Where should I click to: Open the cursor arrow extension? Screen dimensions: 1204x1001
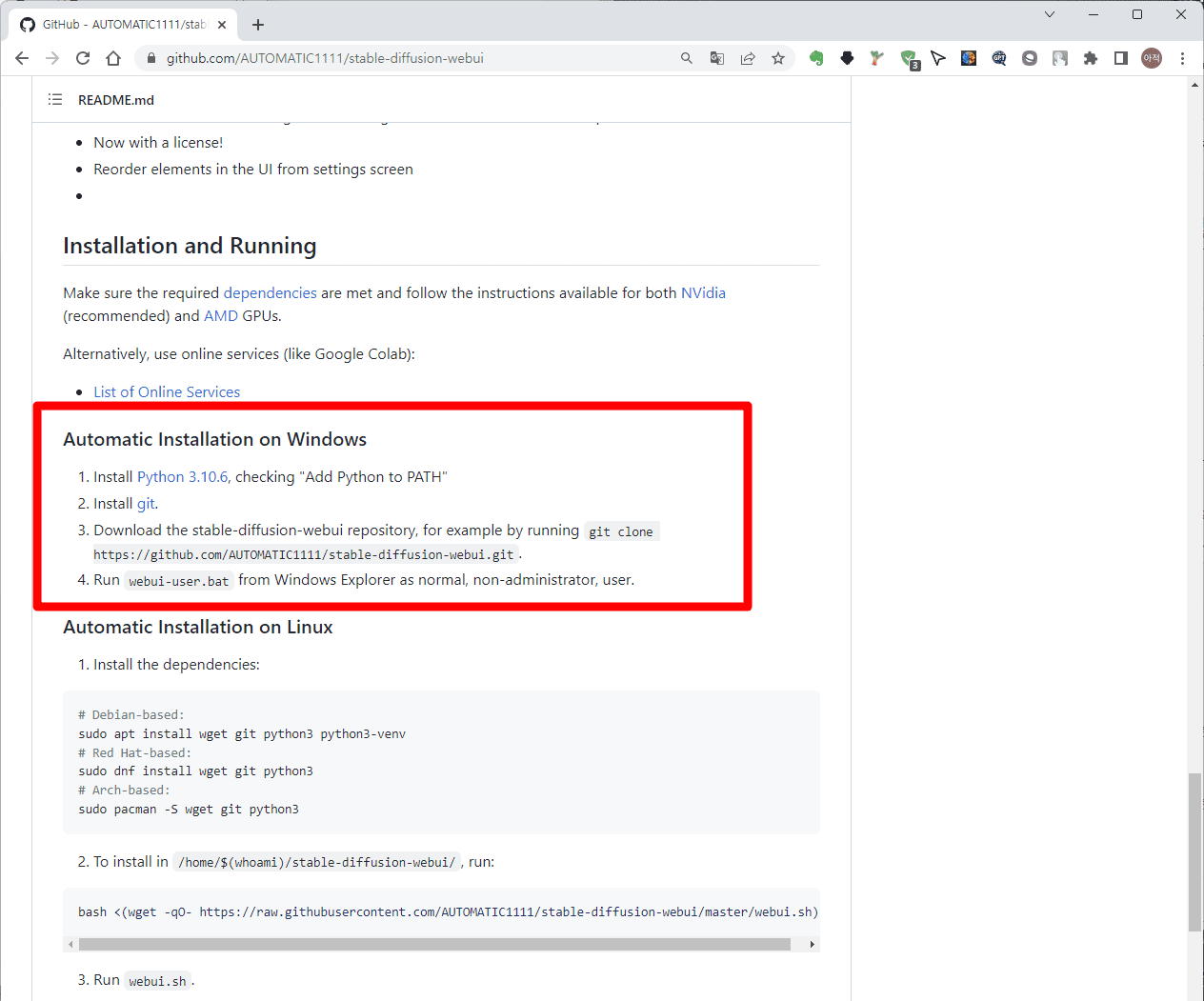[x=938, y=58]
